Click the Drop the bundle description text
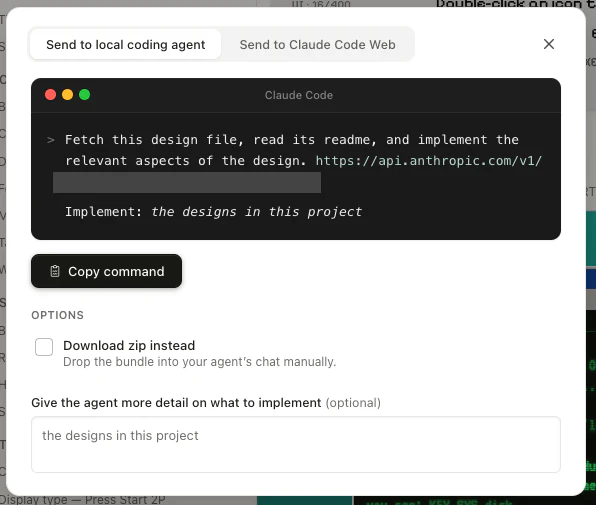This screenshot has height=505, width=596. [200, 362]
